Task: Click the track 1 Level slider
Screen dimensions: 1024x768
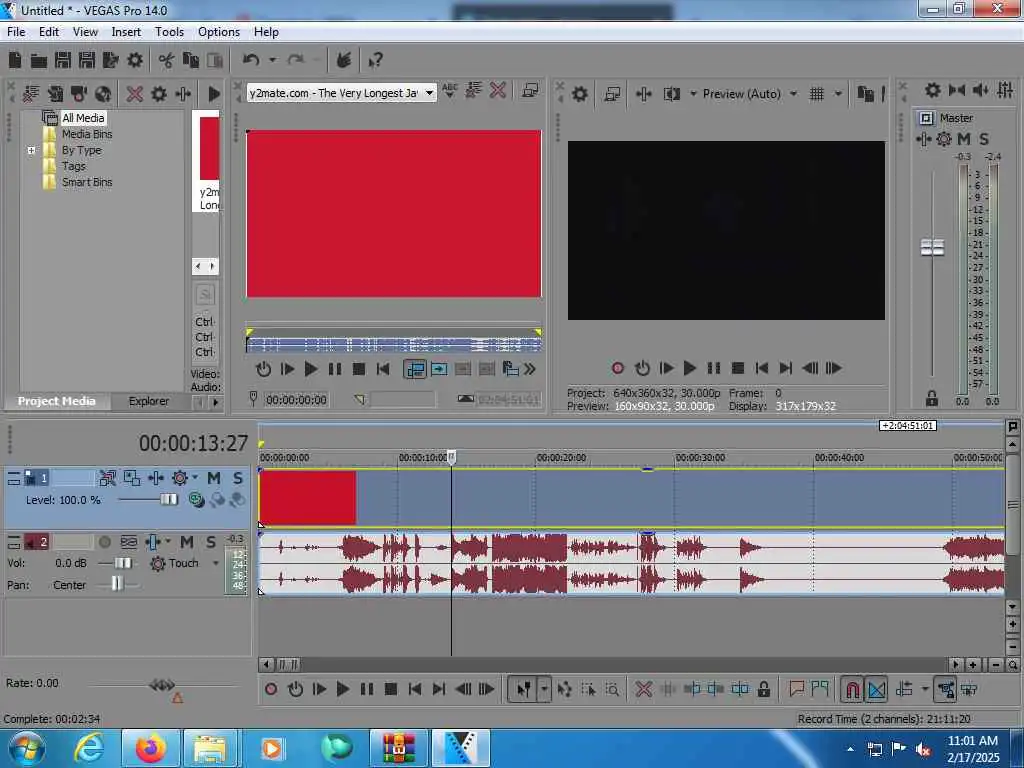Action: pyautogui.click(x=168, y=500)
